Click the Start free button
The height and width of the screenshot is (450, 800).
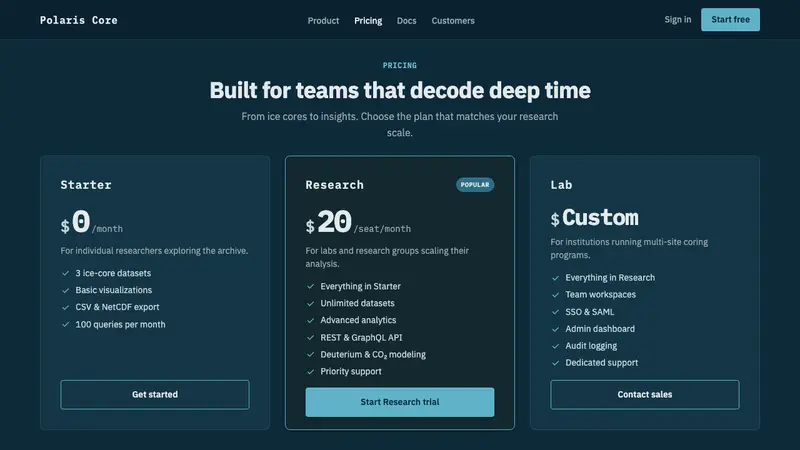pyautogui.click(x=730, y=19)
